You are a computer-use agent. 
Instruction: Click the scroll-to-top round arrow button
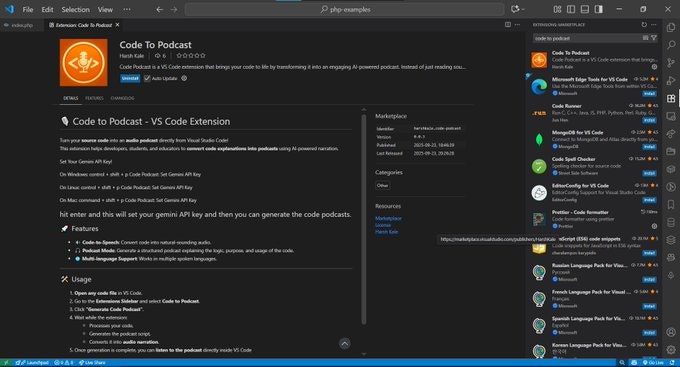[344, 344]
